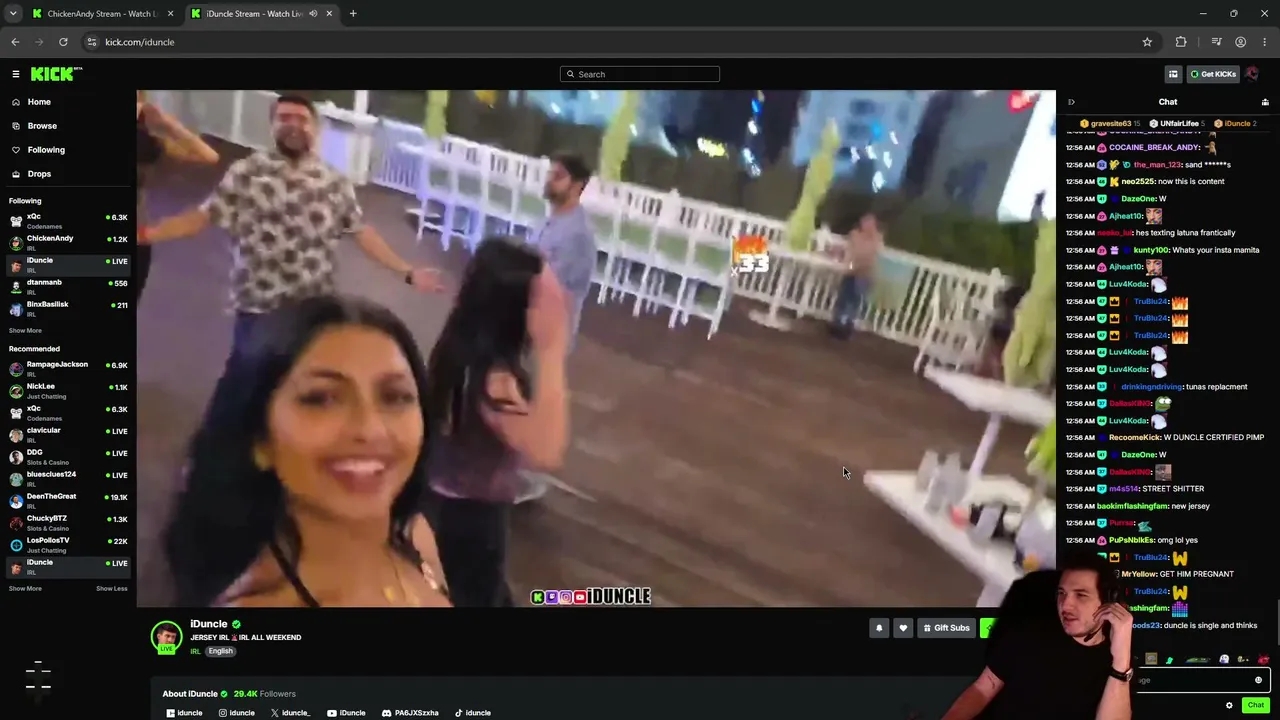Collapse the chat panel with arrow
Screen dimensions: 1280x720
[x=1071, y=102]
